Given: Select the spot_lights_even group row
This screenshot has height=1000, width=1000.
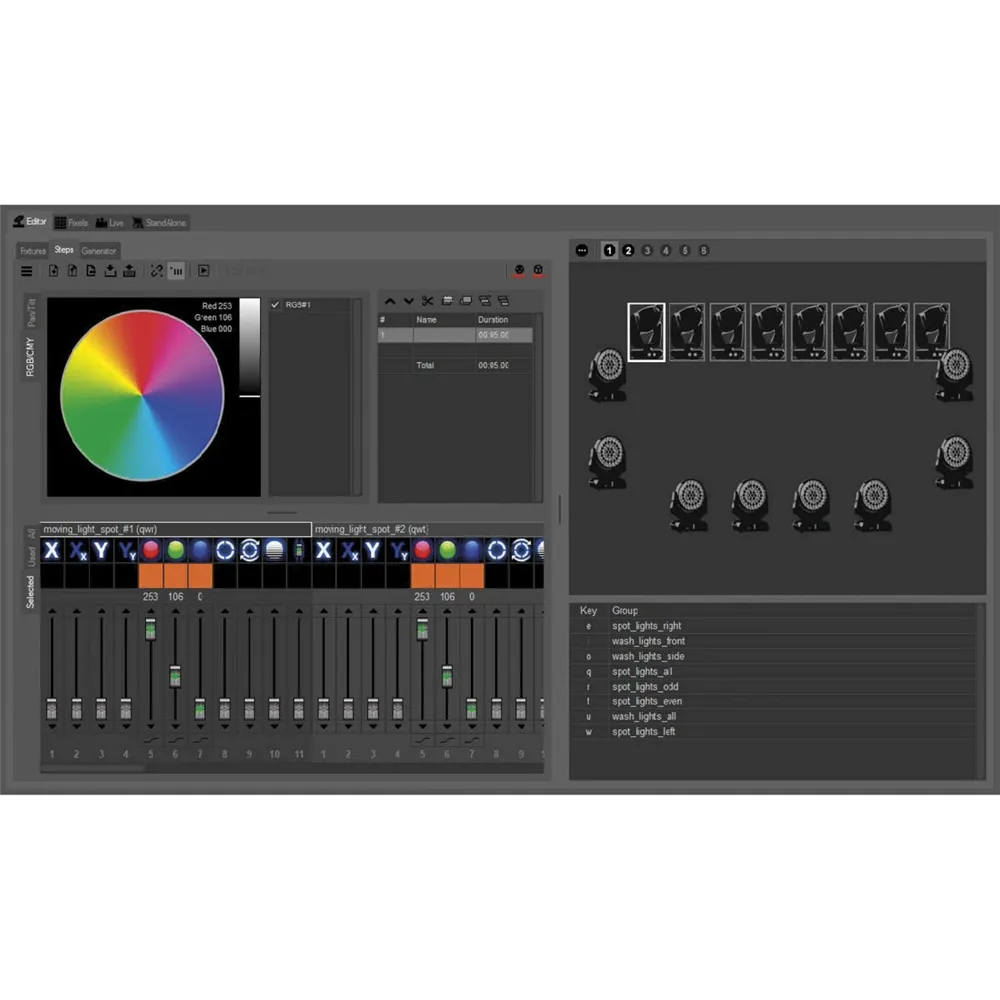Looking at the screenshot, I should [647, 702].
